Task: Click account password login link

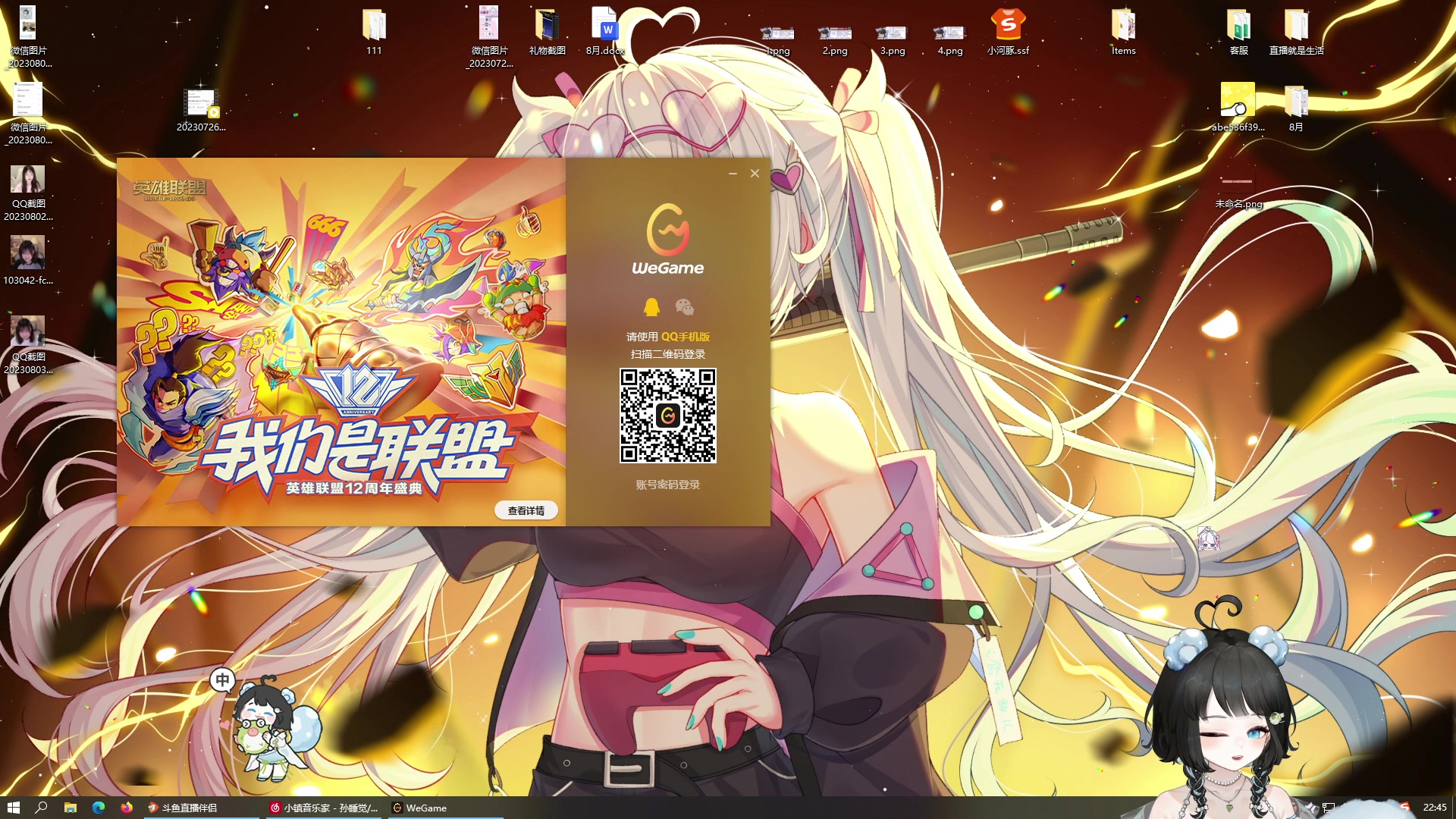Action: tap(667, 485)
